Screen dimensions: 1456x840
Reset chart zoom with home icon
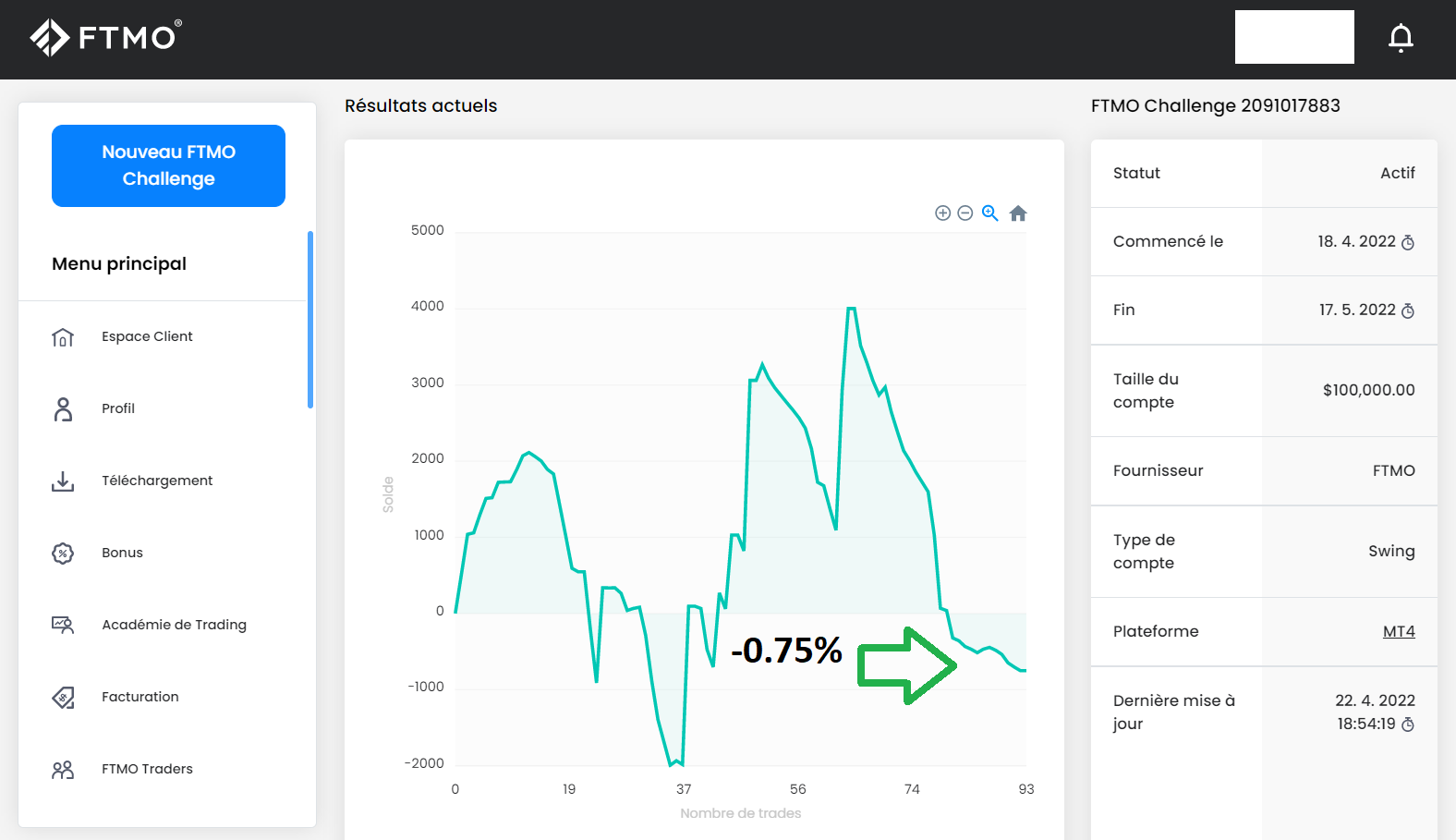click(x=1018, y=213)
